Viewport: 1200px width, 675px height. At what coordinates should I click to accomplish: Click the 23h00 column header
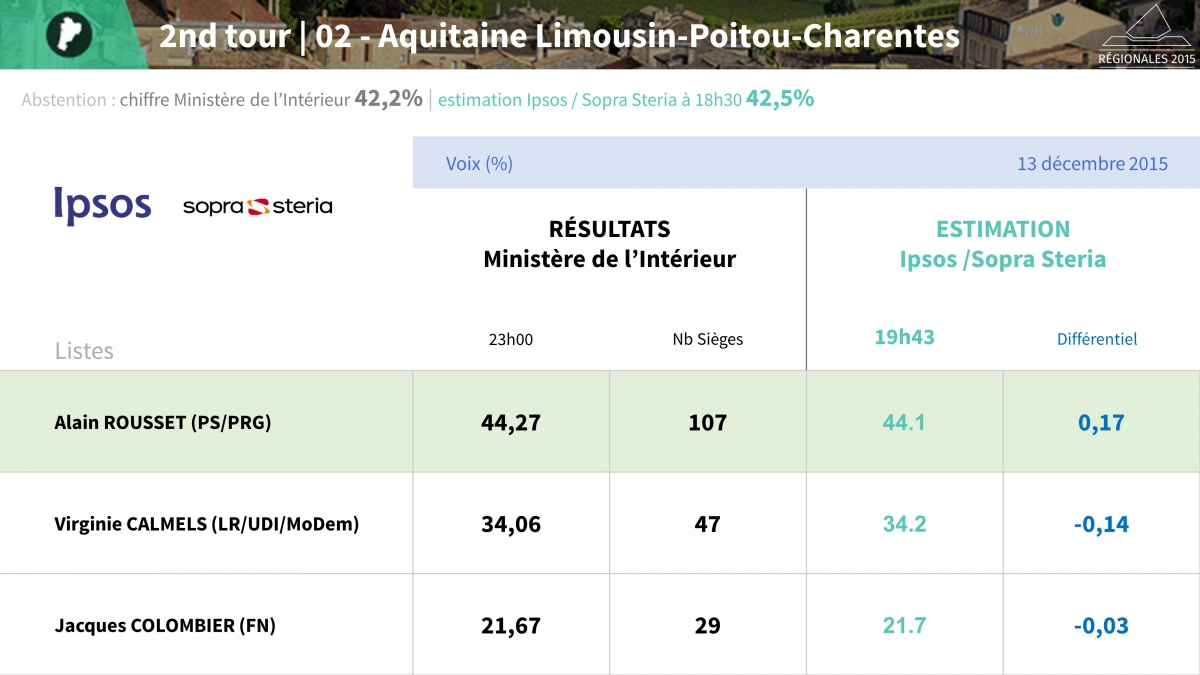(x=510, y=339)
